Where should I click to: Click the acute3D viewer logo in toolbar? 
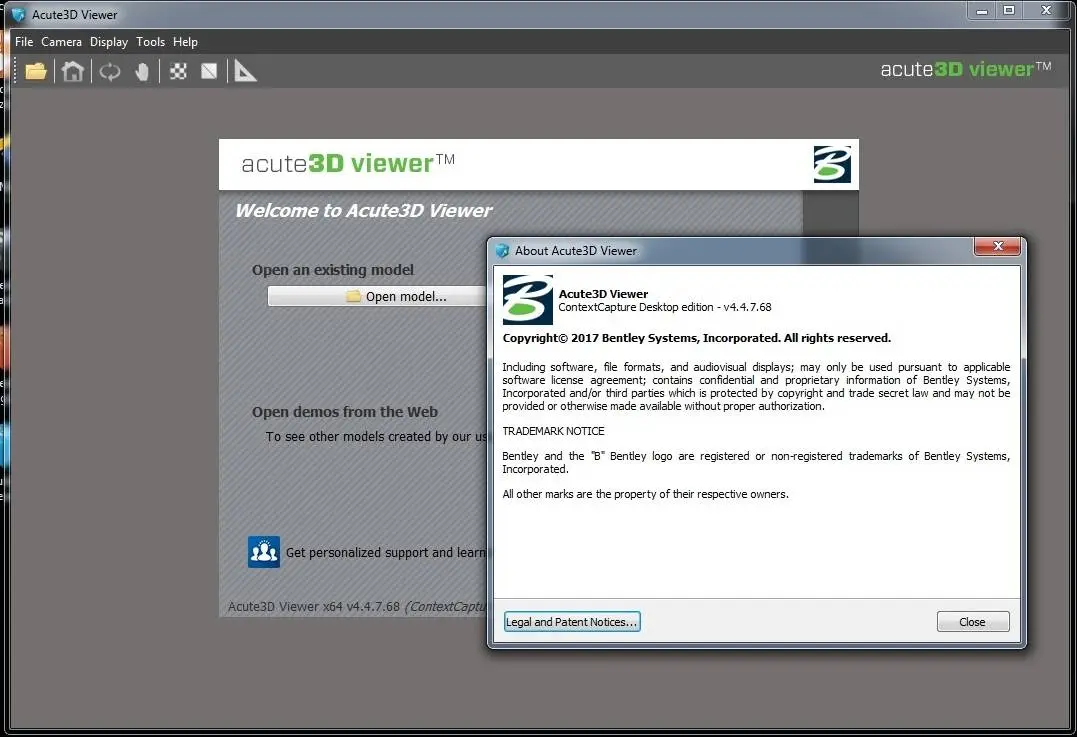coord(966,69)
